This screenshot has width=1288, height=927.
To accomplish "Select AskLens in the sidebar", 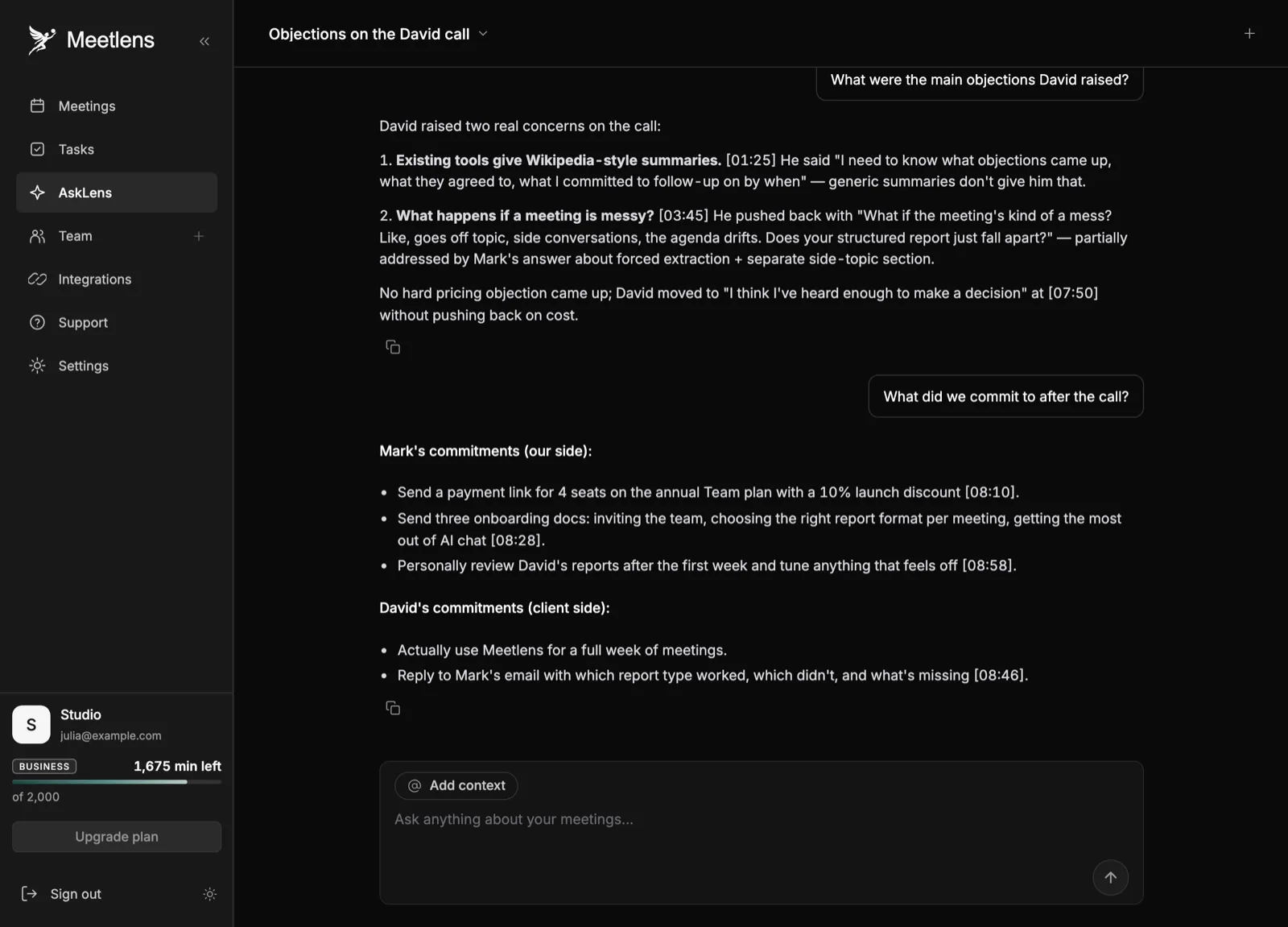I will click(x=117, y=192).
